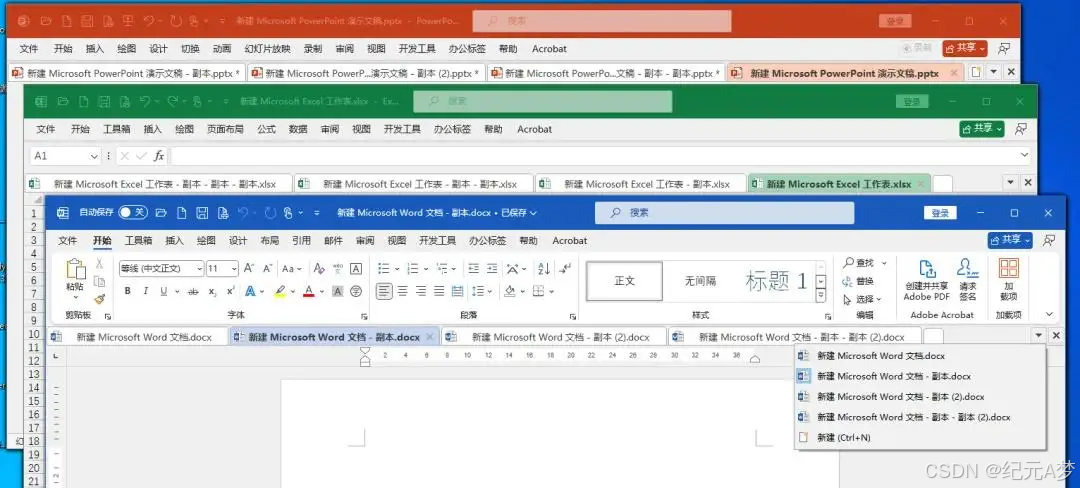Viewport: 1080px width, 488px height.
Task: Click Replace (替换) in the editing group
Action: [858, 281]
